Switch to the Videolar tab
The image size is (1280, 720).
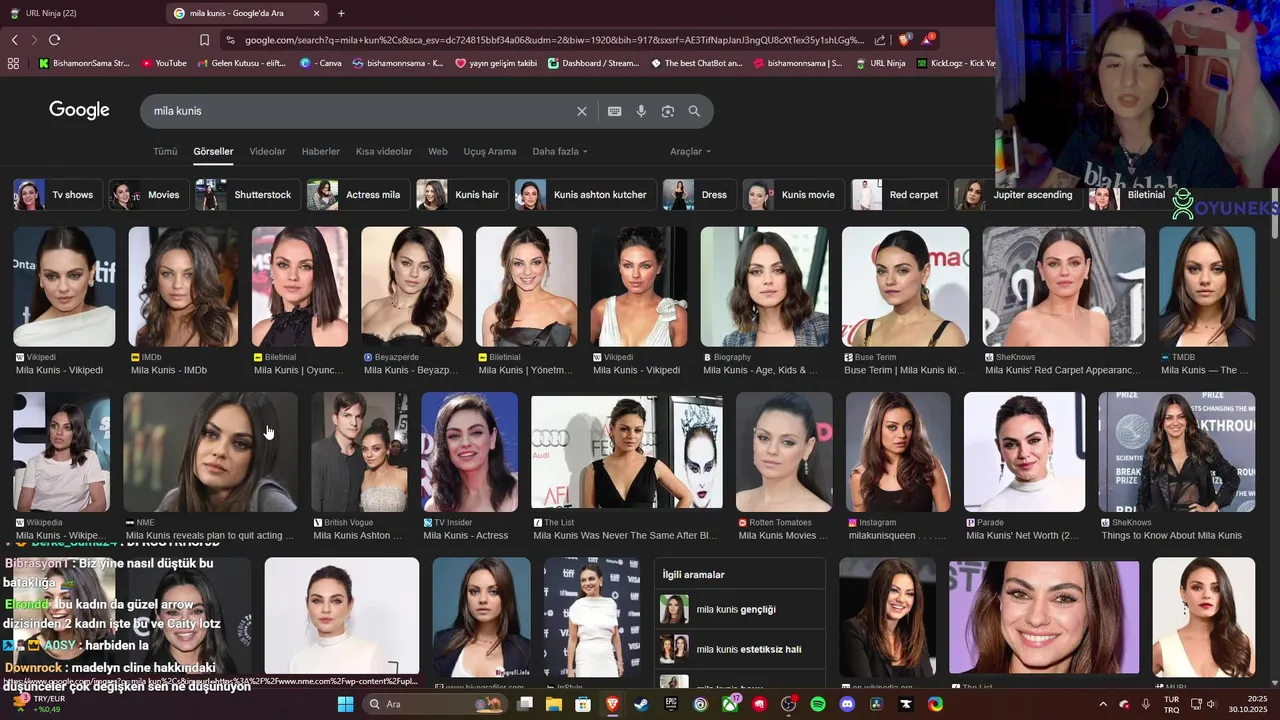tap(267, 152)
